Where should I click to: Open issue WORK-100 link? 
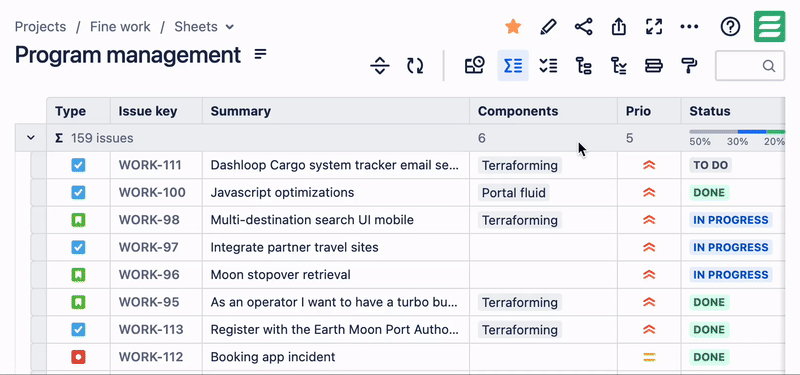[x=152, y=193]
